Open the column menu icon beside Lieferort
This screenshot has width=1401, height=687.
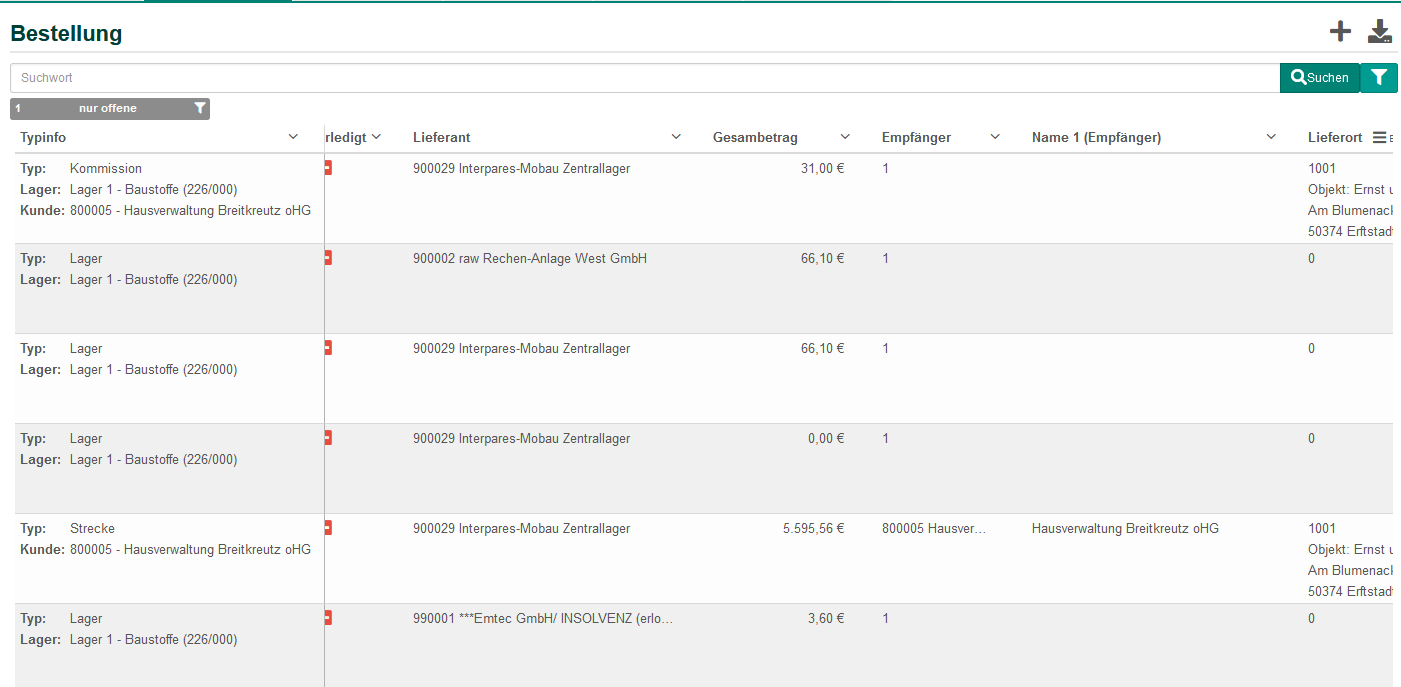[x=1379, y=138]
